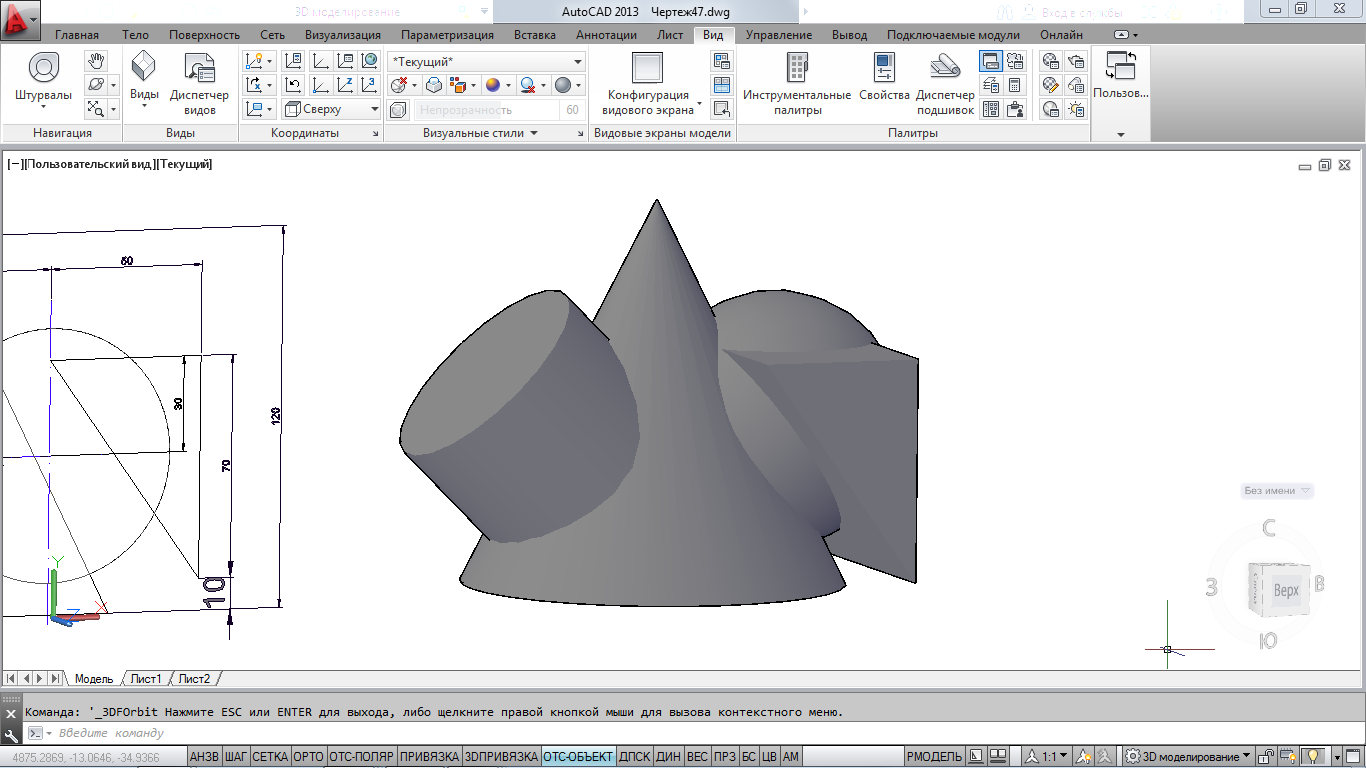Click Верх face on the ViewCube

pos(1286,591)
